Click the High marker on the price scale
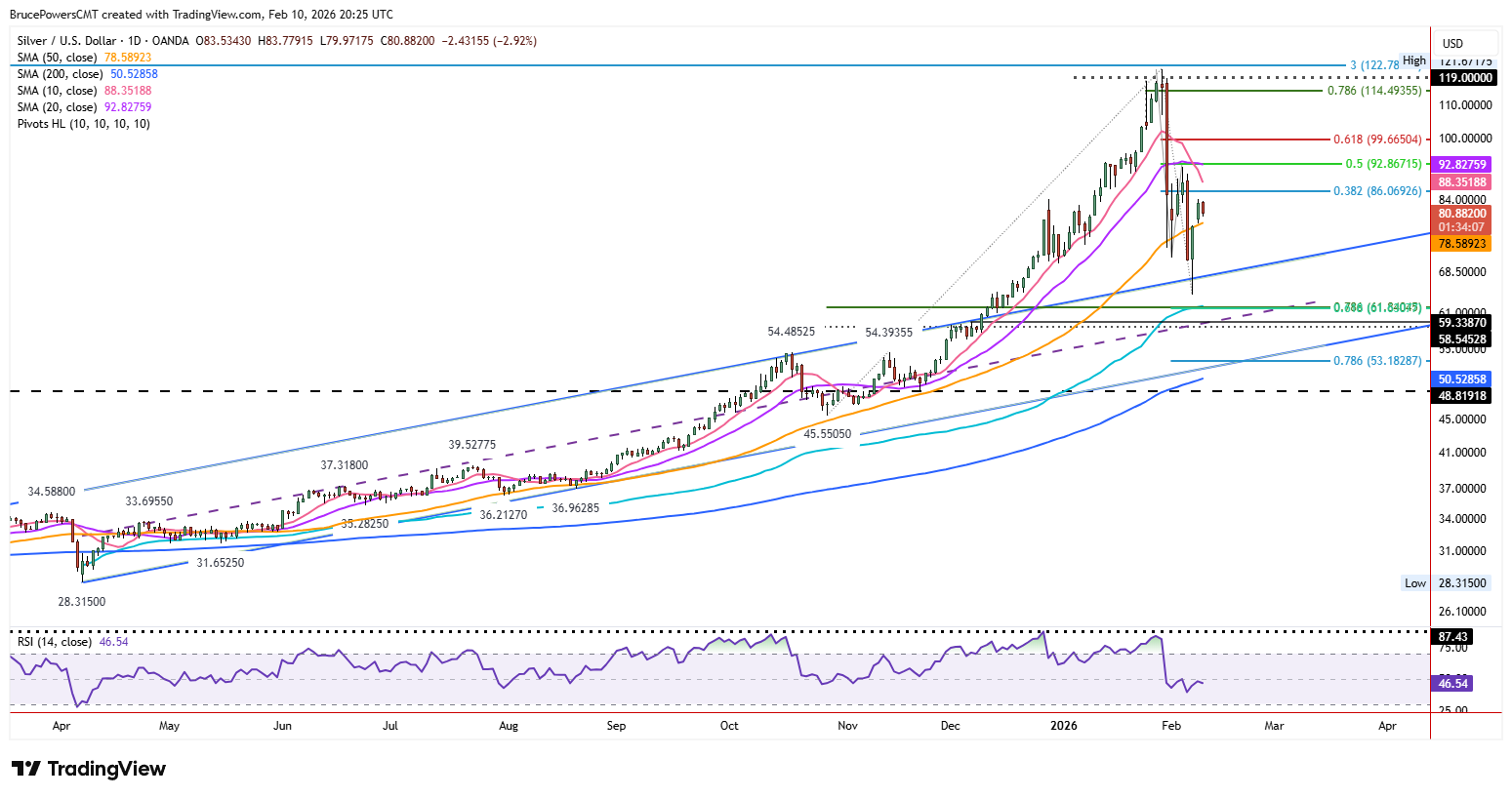Image resolution: width=1512 pixels, height=798 pixels. 1413,60
